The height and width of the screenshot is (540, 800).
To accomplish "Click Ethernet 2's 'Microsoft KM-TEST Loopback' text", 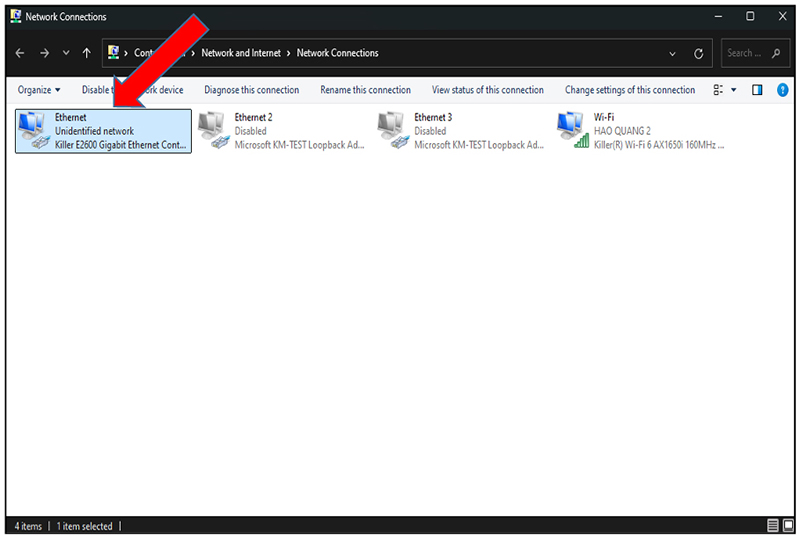I will point(299,145).
